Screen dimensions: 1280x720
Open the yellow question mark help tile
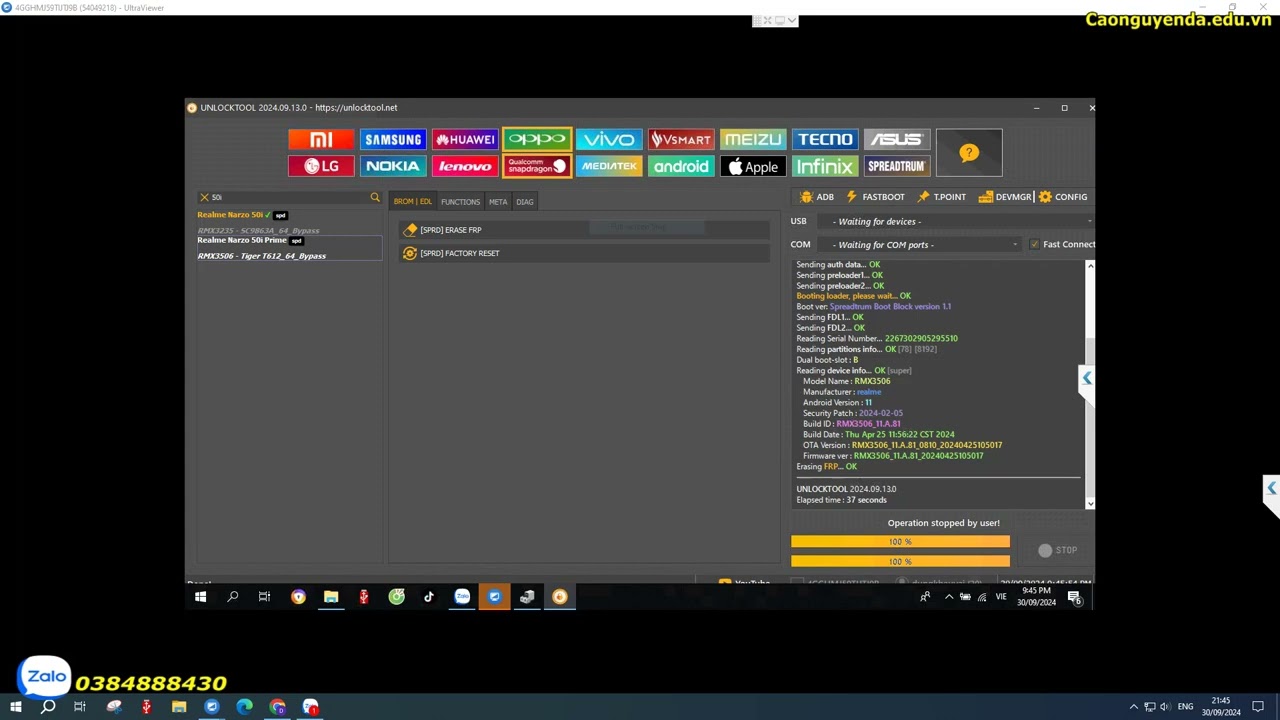click(x=969, y=153)
